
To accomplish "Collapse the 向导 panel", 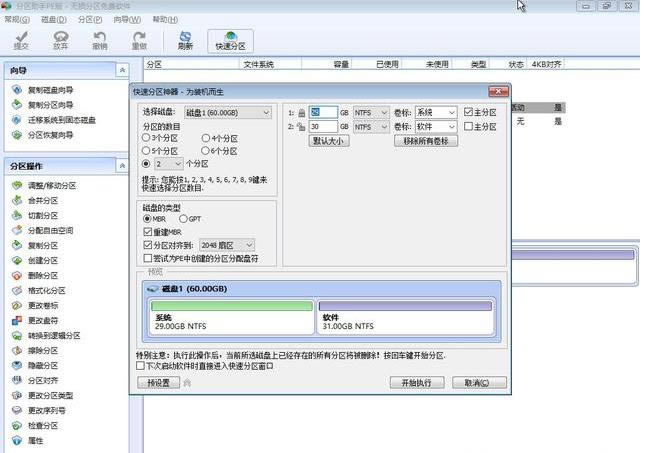I will [122, 70].
